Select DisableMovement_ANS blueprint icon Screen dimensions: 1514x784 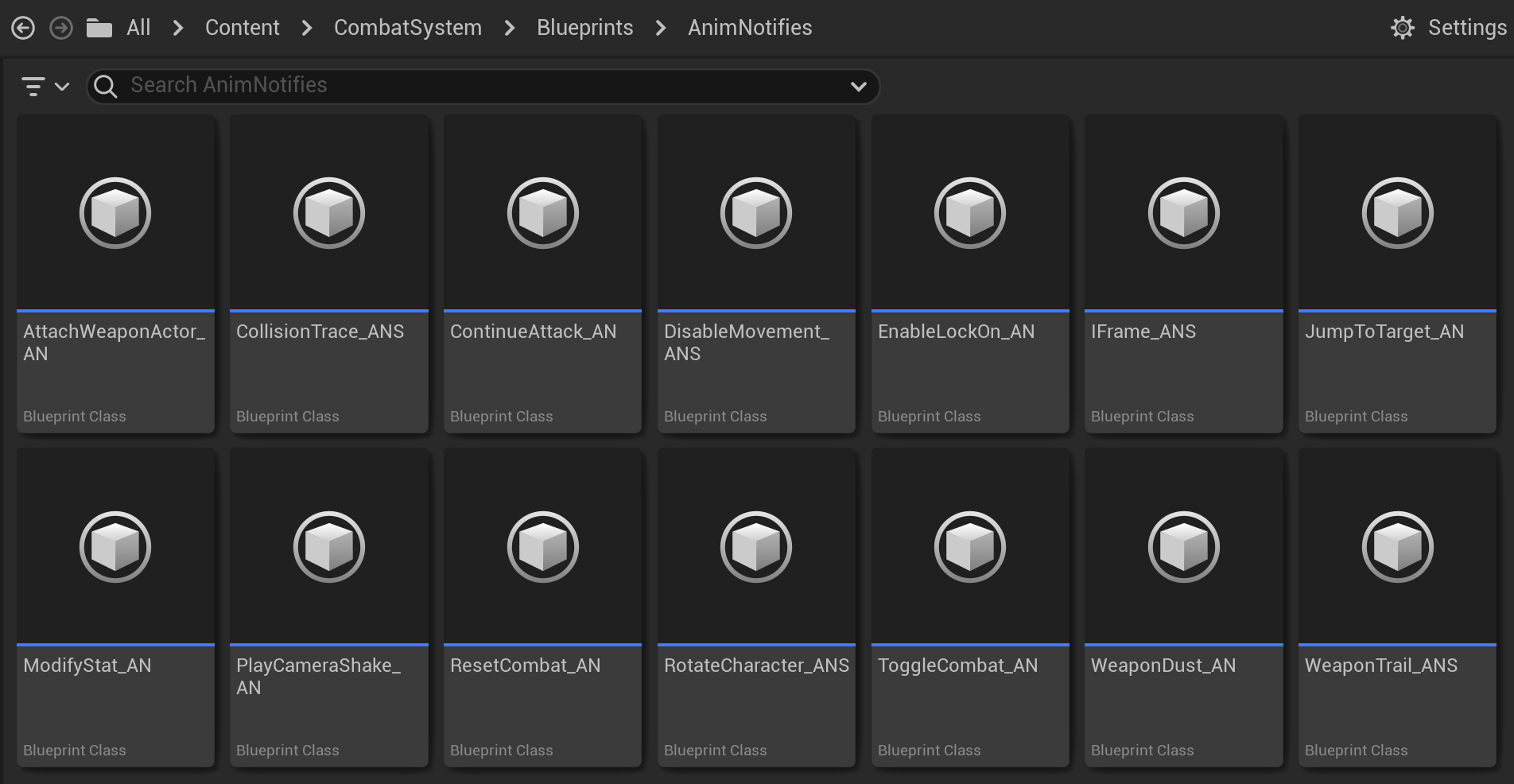756,213
